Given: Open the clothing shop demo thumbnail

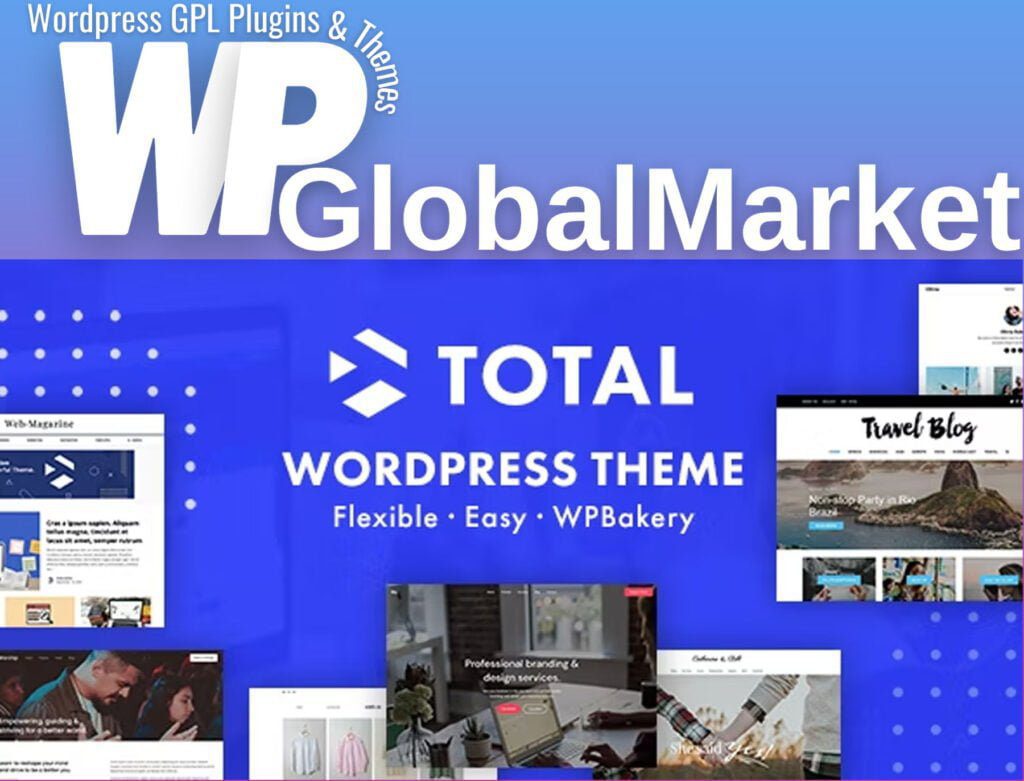Looking at the screenshot, I should 317,733.
